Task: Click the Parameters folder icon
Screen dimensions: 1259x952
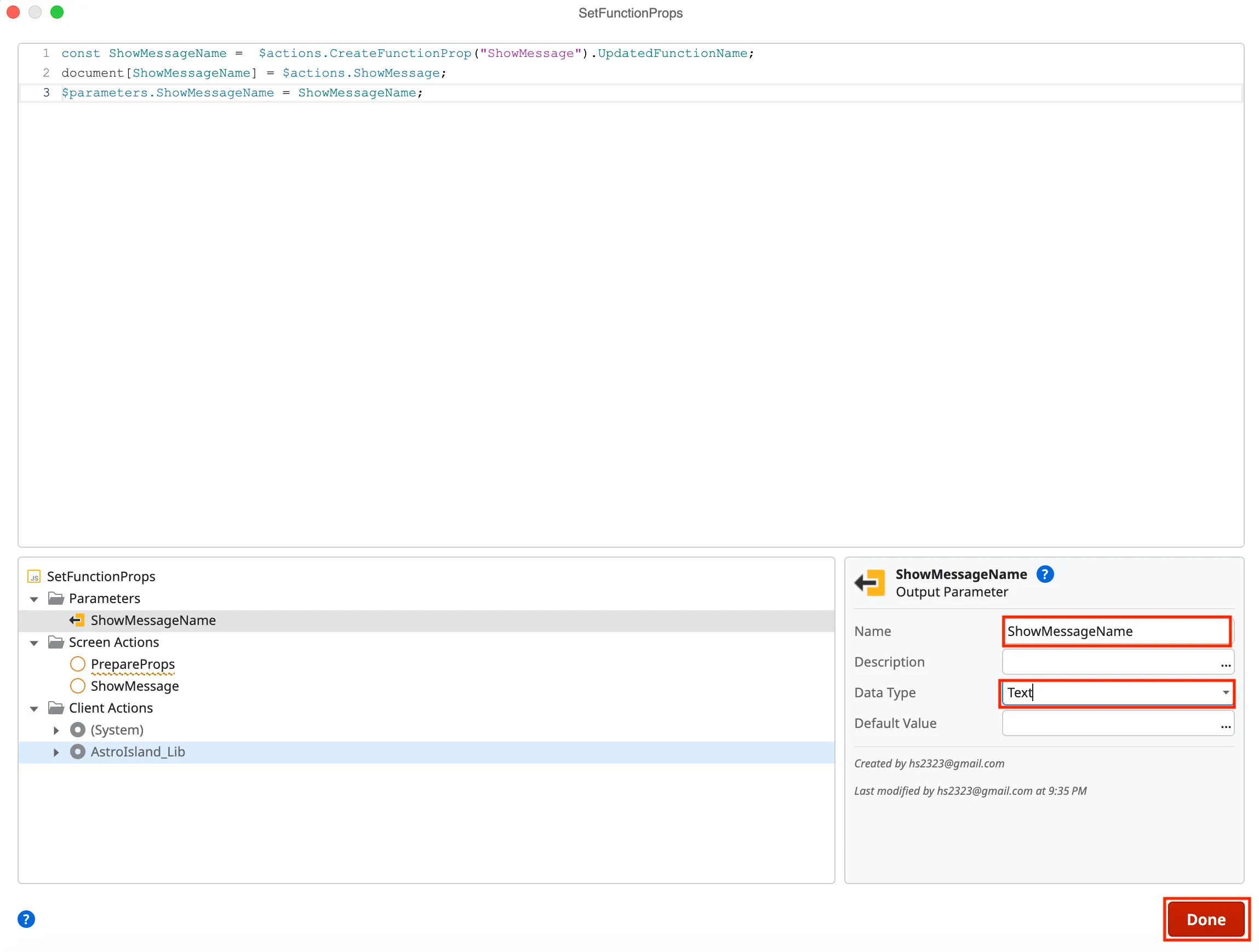Action: coord(55,598)
